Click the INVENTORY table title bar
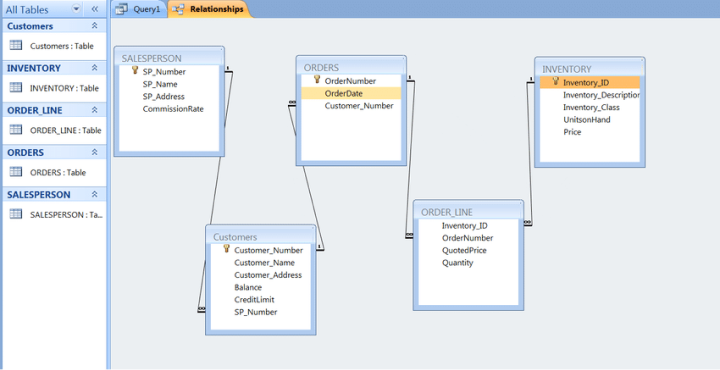The width and height of the screenshot is (720, 370). [590, 68]
